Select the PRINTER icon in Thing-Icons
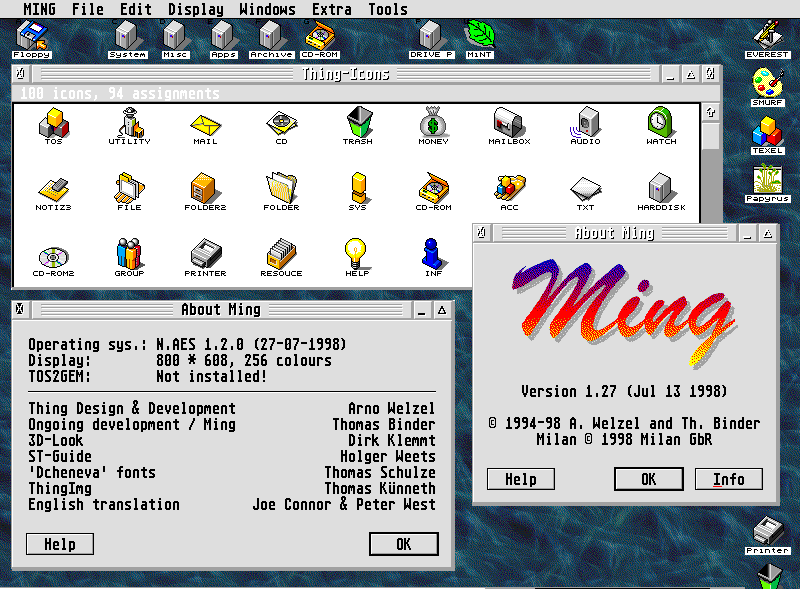Viewport: 800px width, 589px height. tap(205, 258)
